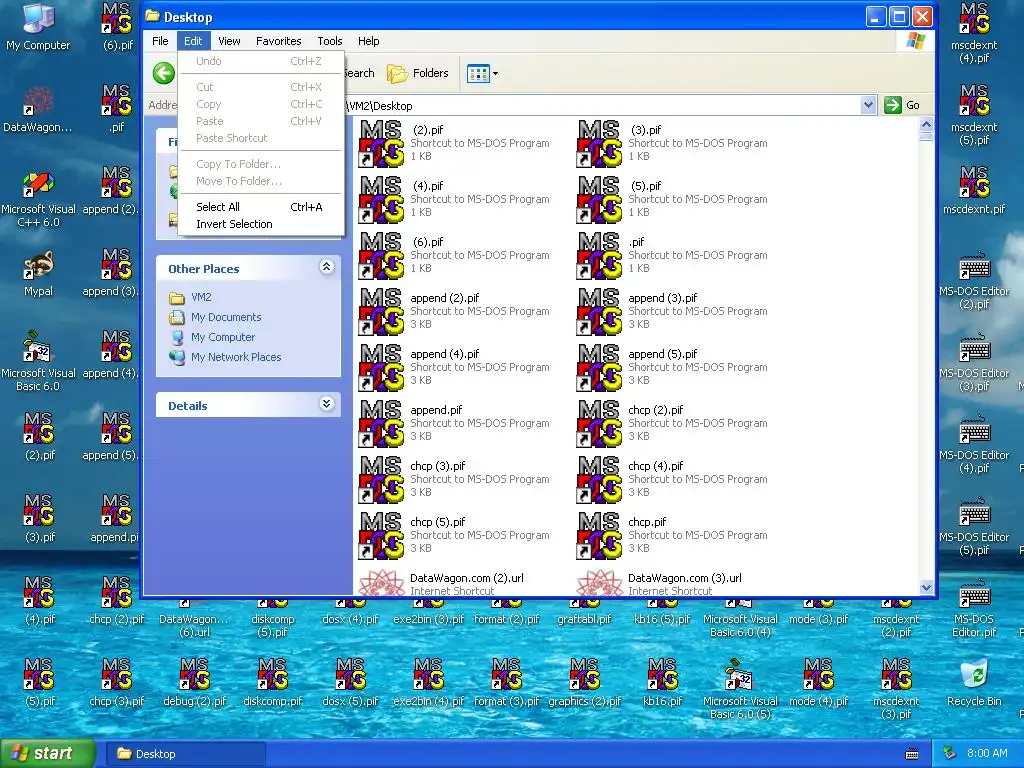Open the View menu

(x=229, y=41)
